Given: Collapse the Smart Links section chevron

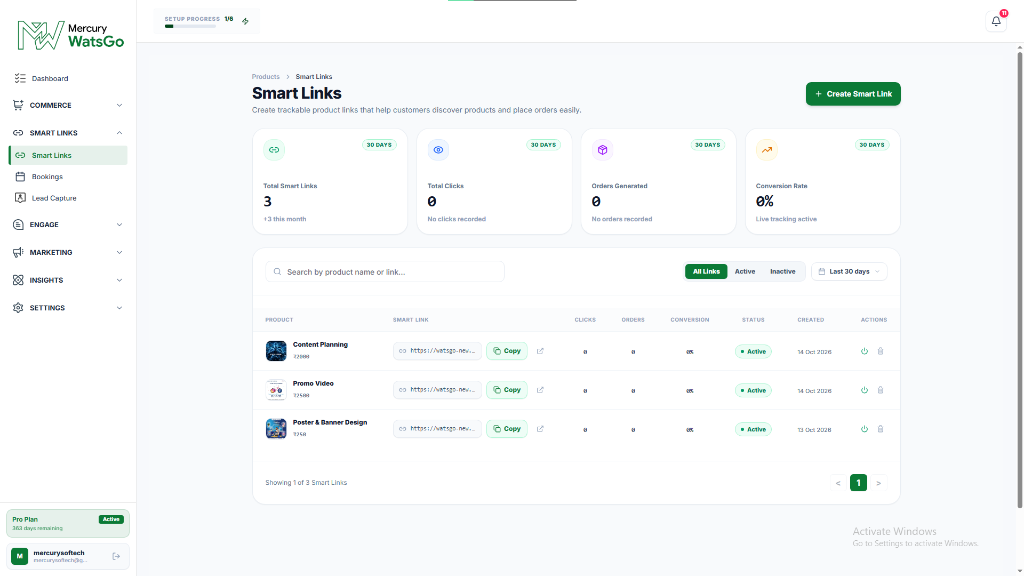Looking at the screenshot, I should point(119,133).
